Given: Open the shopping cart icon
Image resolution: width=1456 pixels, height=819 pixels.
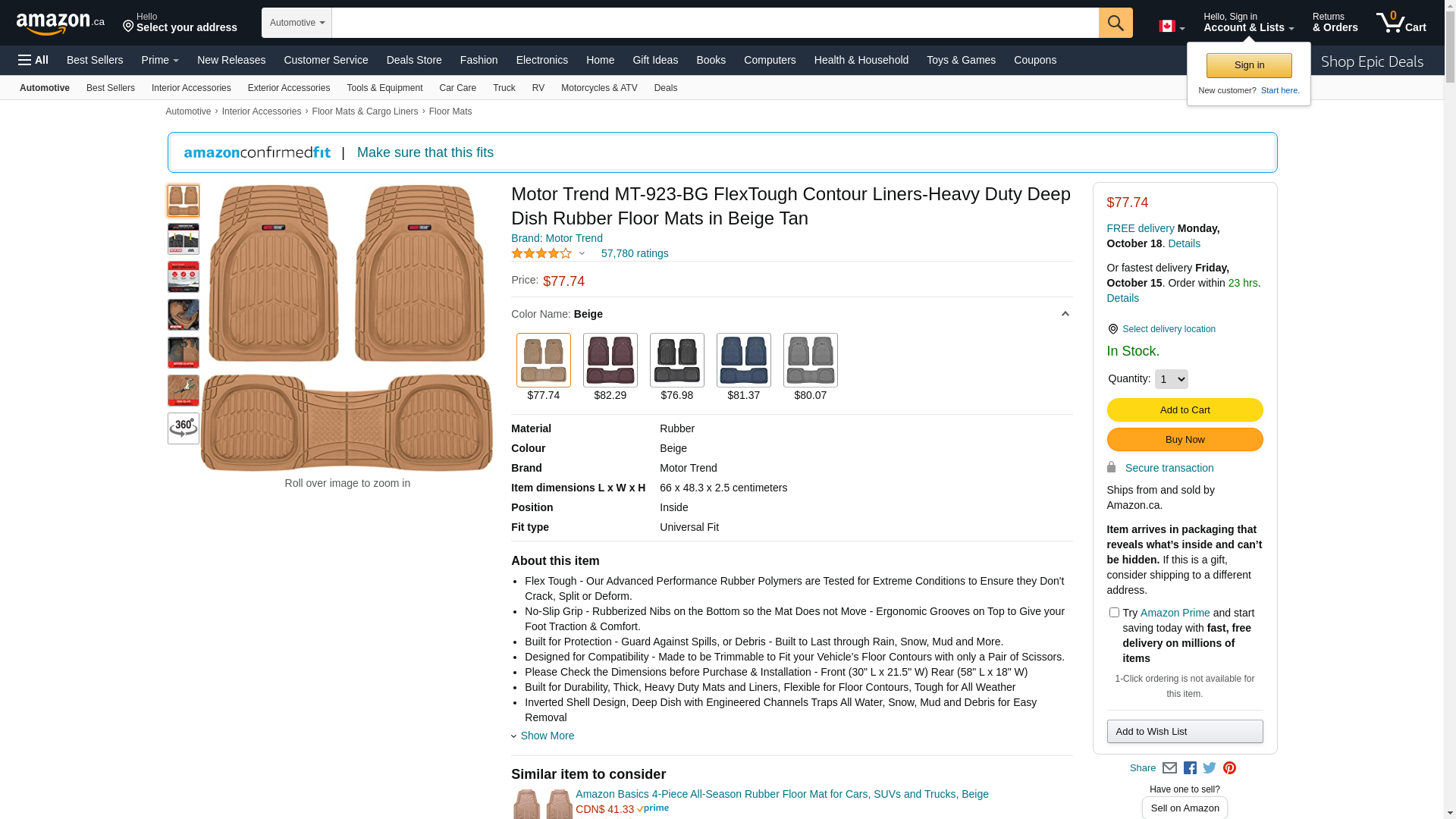Looking at the screenshot, I should coord(1400,23).
